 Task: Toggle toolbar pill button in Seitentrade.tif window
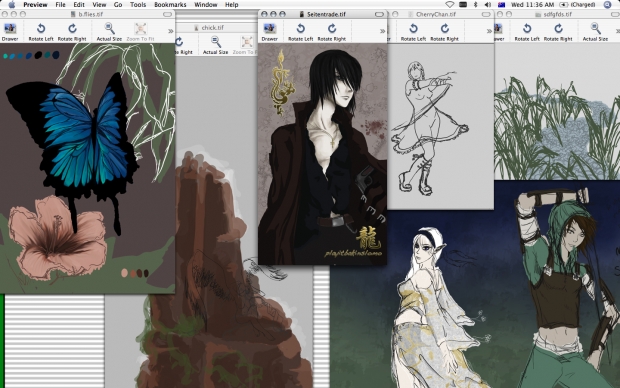[379, 14]
